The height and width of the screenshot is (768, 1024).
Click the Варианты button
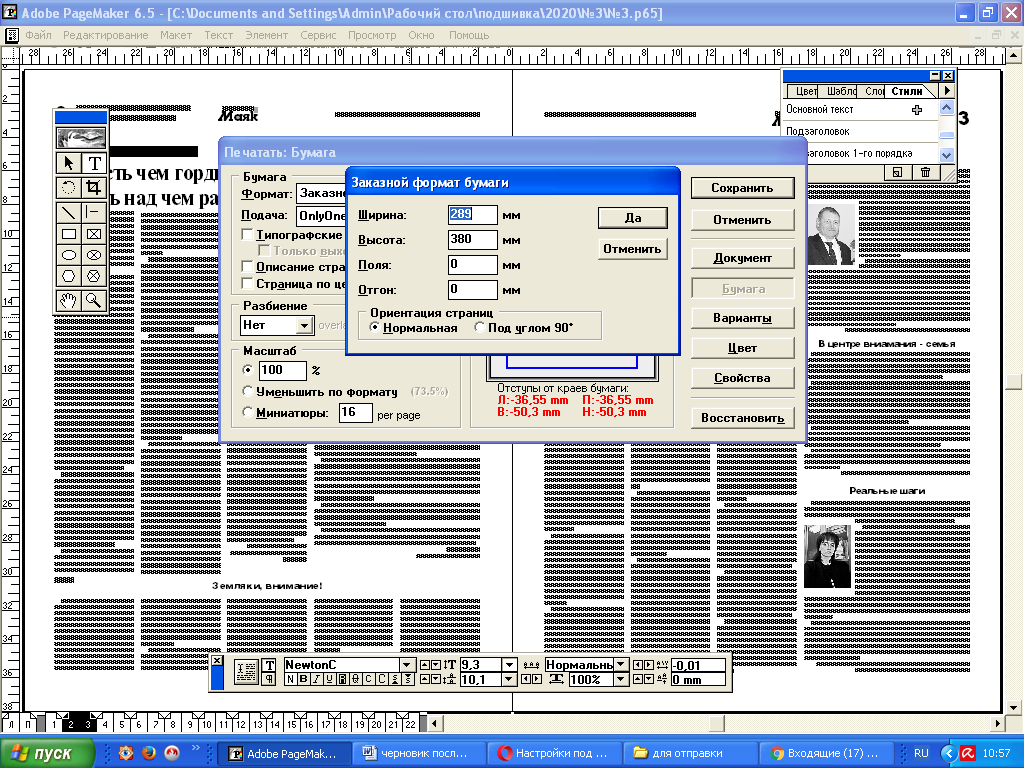[743, 318]
